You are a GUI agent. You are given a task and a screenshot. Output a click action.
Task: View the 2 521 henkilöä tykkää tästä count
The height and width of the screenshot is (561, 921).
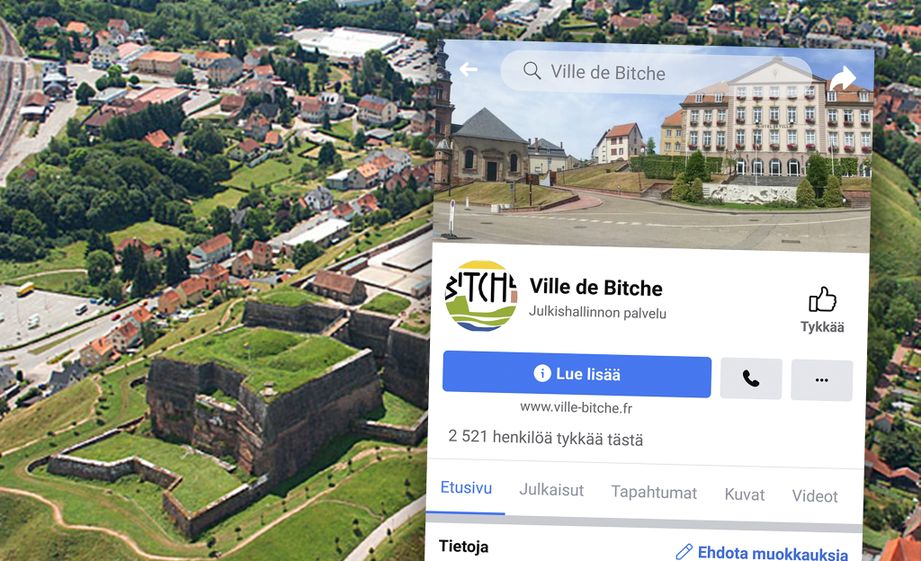click(545, 438)
